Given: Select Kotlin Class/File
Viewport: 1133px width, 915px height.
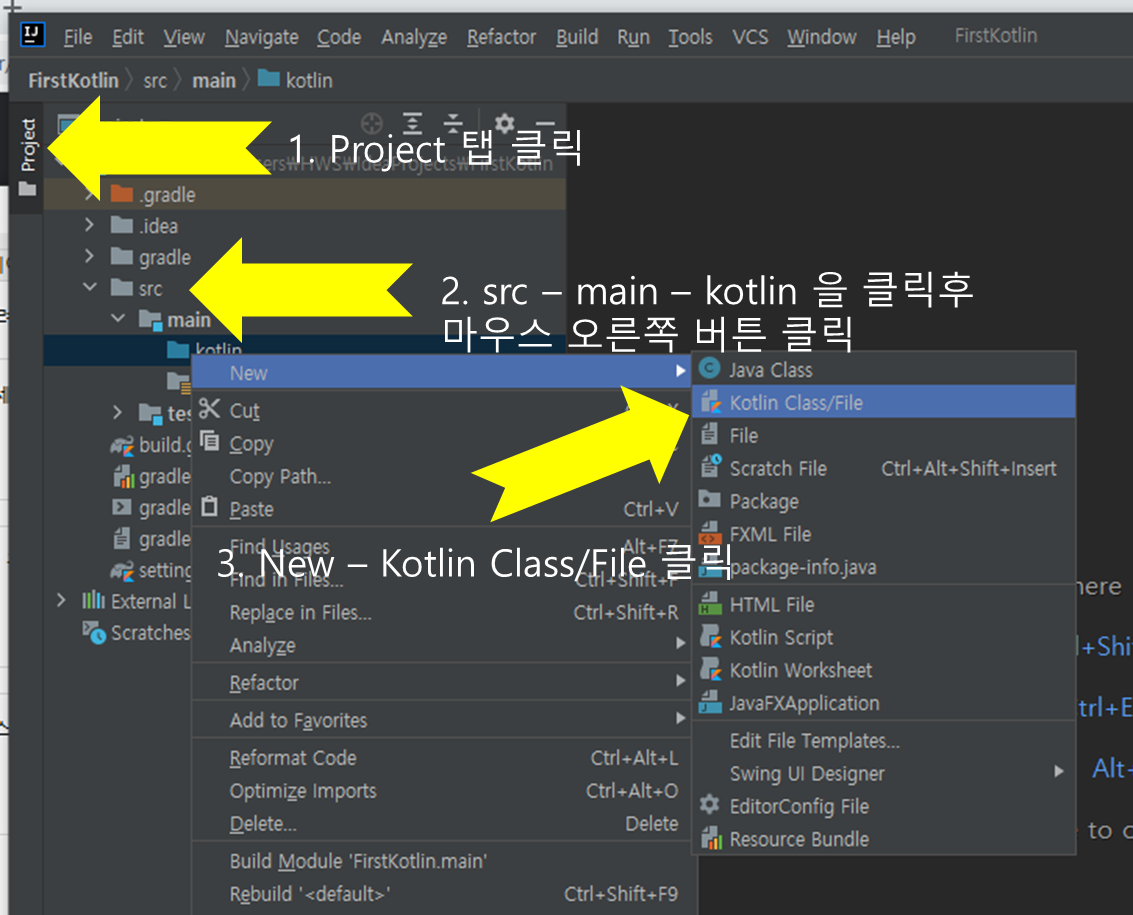Looking at the screenshot, I should tap(884, 402).
